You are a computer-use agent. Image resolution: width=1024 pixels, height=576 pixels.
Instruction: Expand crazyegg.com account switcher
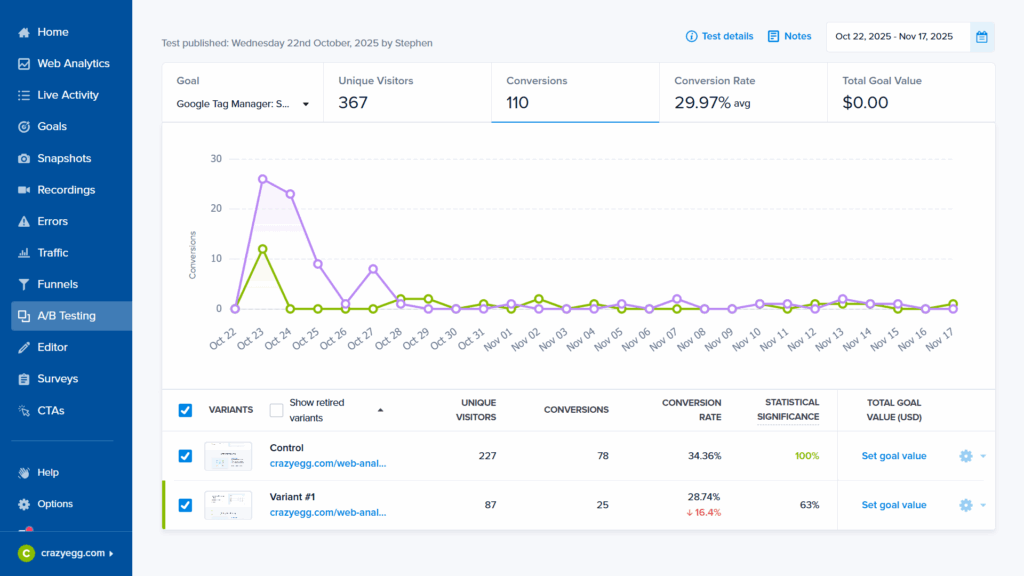point(65,553)
